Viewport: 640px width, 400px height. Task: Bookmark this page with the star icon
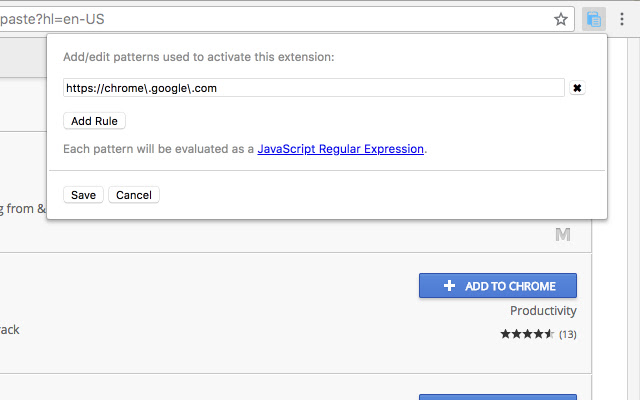pos(561,19)
